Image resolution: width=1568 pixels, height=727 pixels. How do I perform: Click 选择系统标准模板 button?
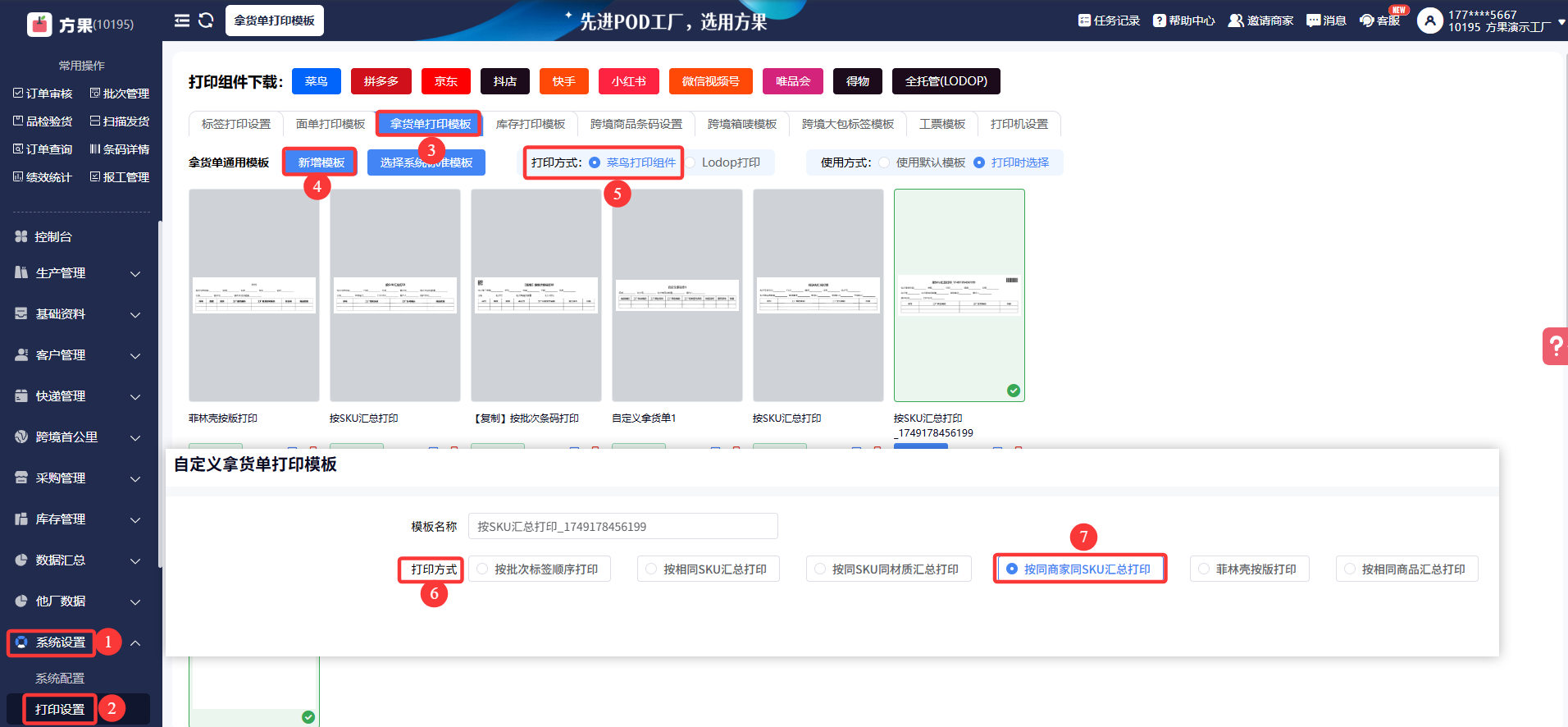coord(426,162)
